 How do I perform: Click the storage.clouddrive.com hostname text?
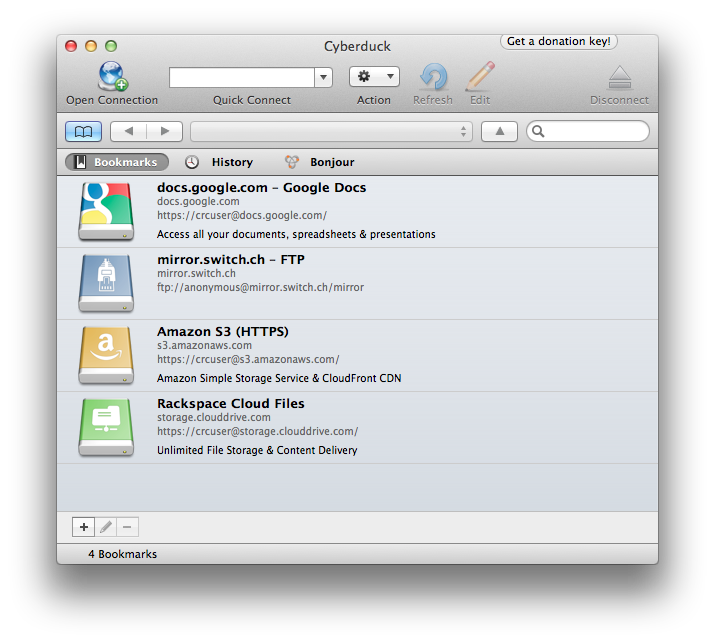(214, 417)
